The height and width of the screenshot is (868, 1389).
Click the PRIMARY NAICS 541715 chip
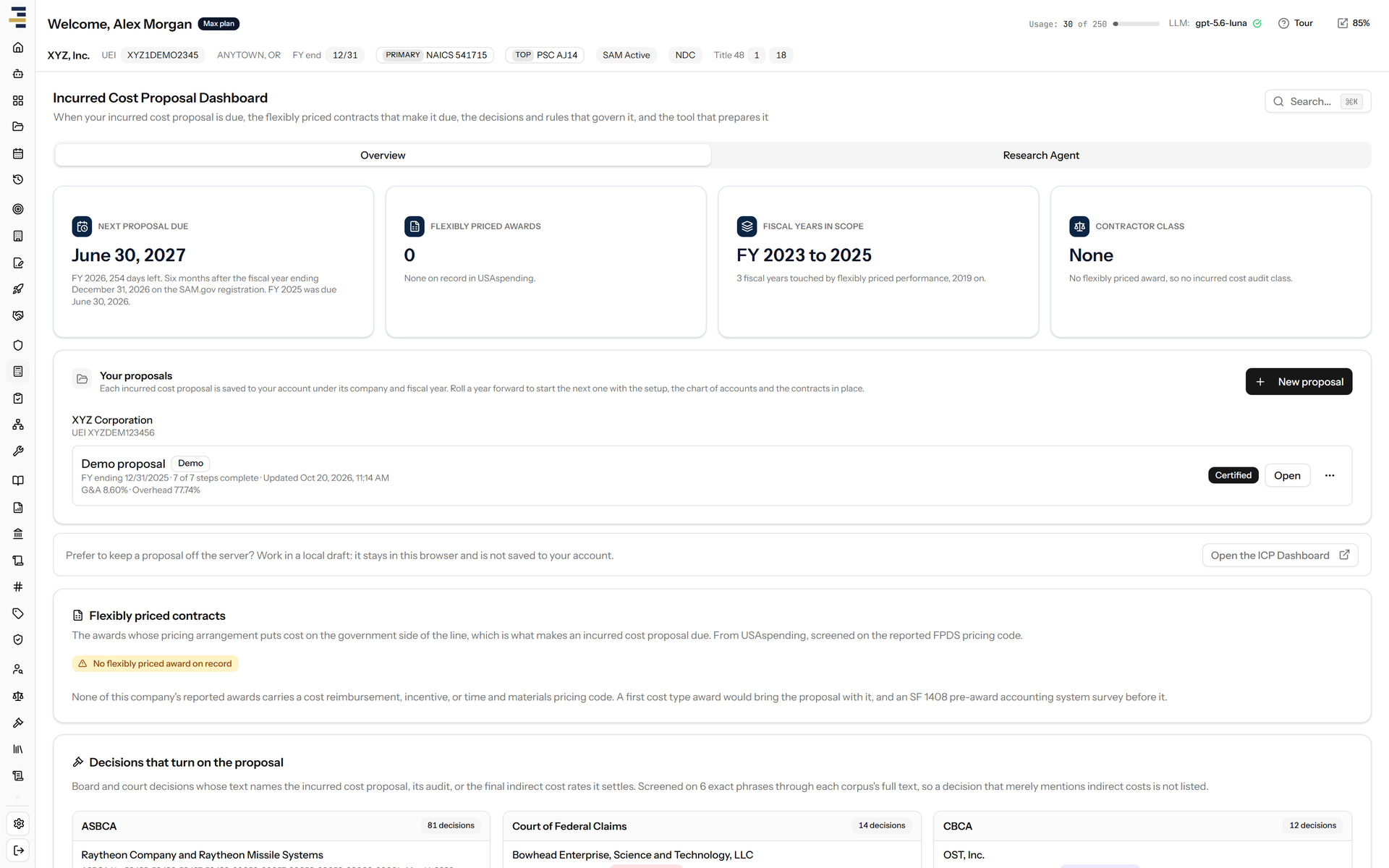tap(435, 55)
